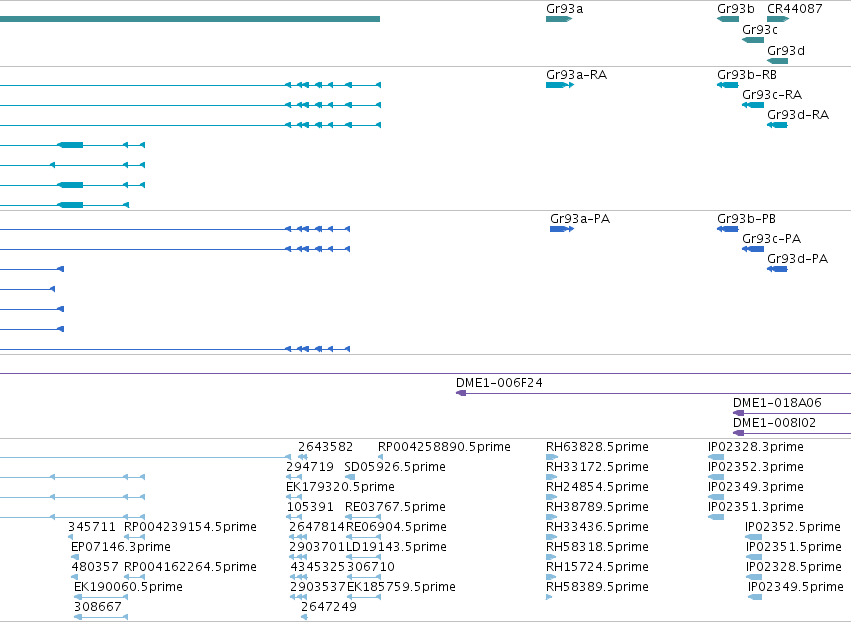
Task: Open the Gr93c-RA transcript label
Action: pyautogui.click(x=772, y=94)
